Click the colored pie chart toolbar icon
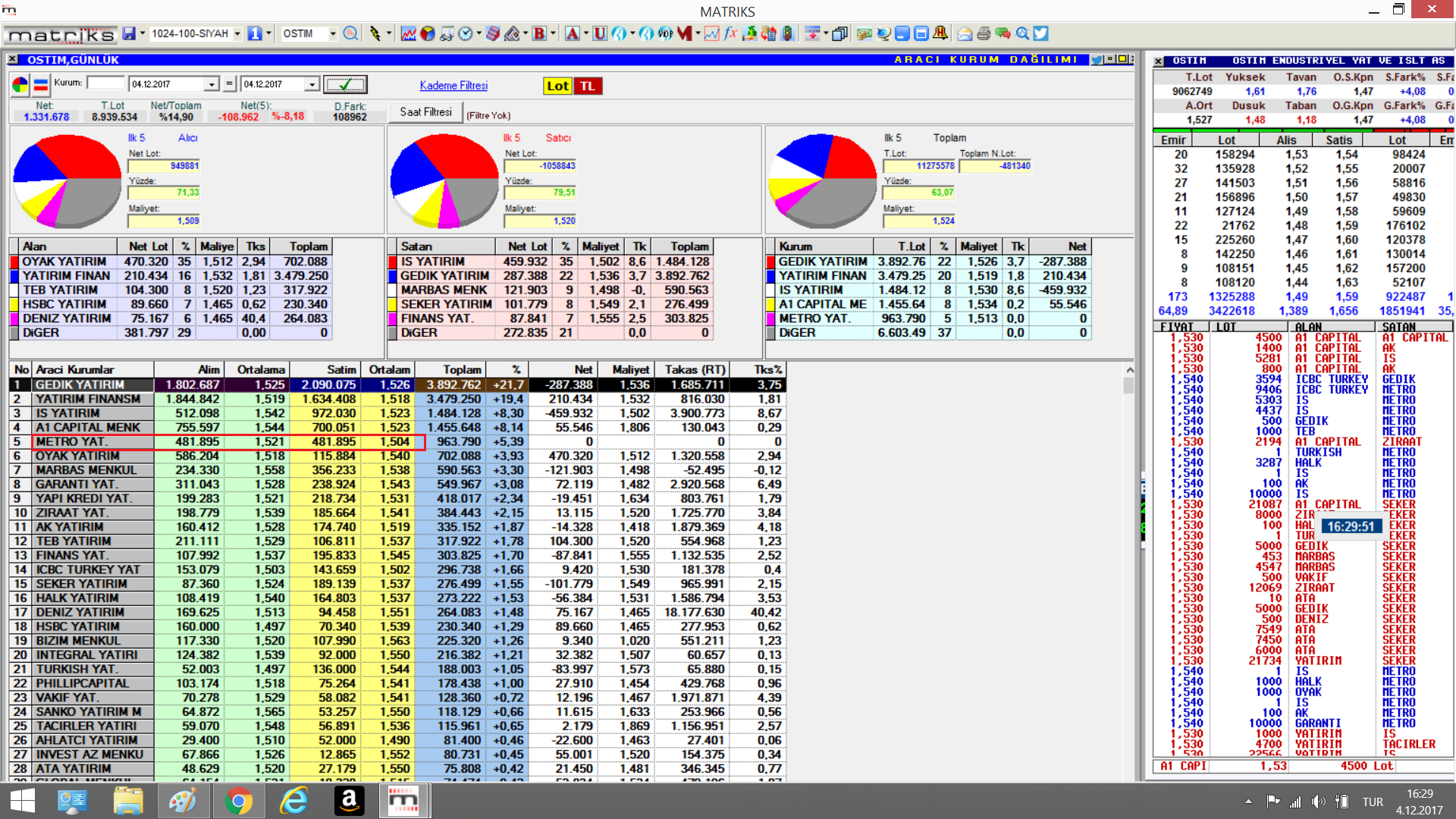Image resolution: width=1456 pixels, height=819 pixels. pyautogui.click(x=428, y=33)
